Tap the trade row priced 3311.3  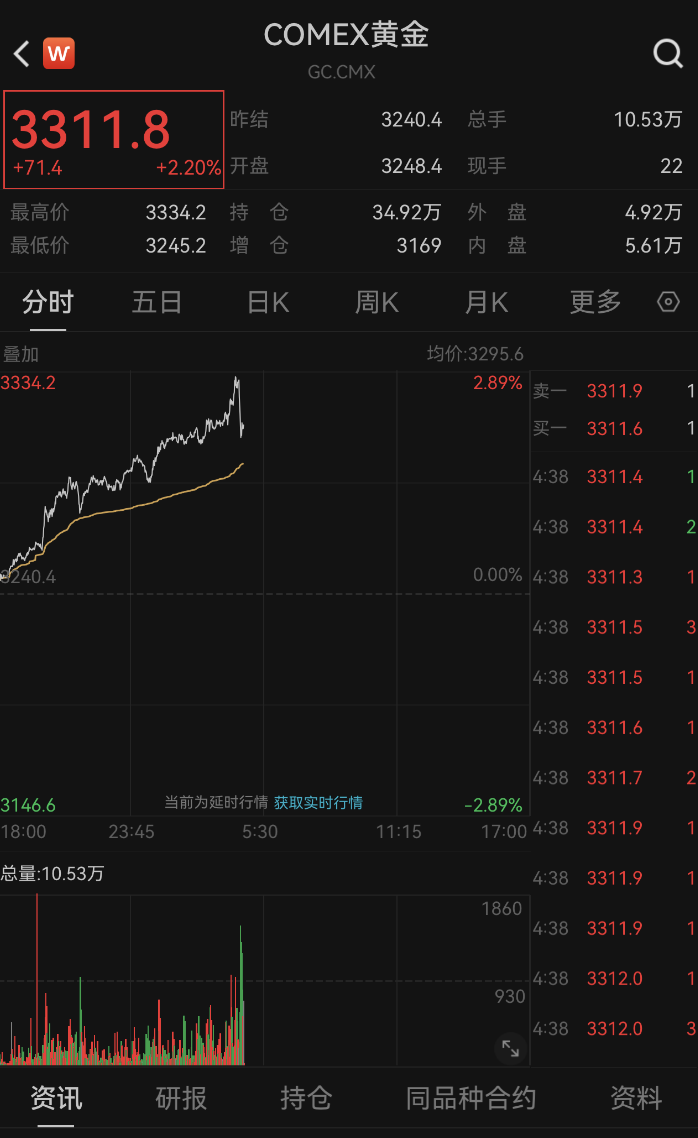[x=614, y=577]
